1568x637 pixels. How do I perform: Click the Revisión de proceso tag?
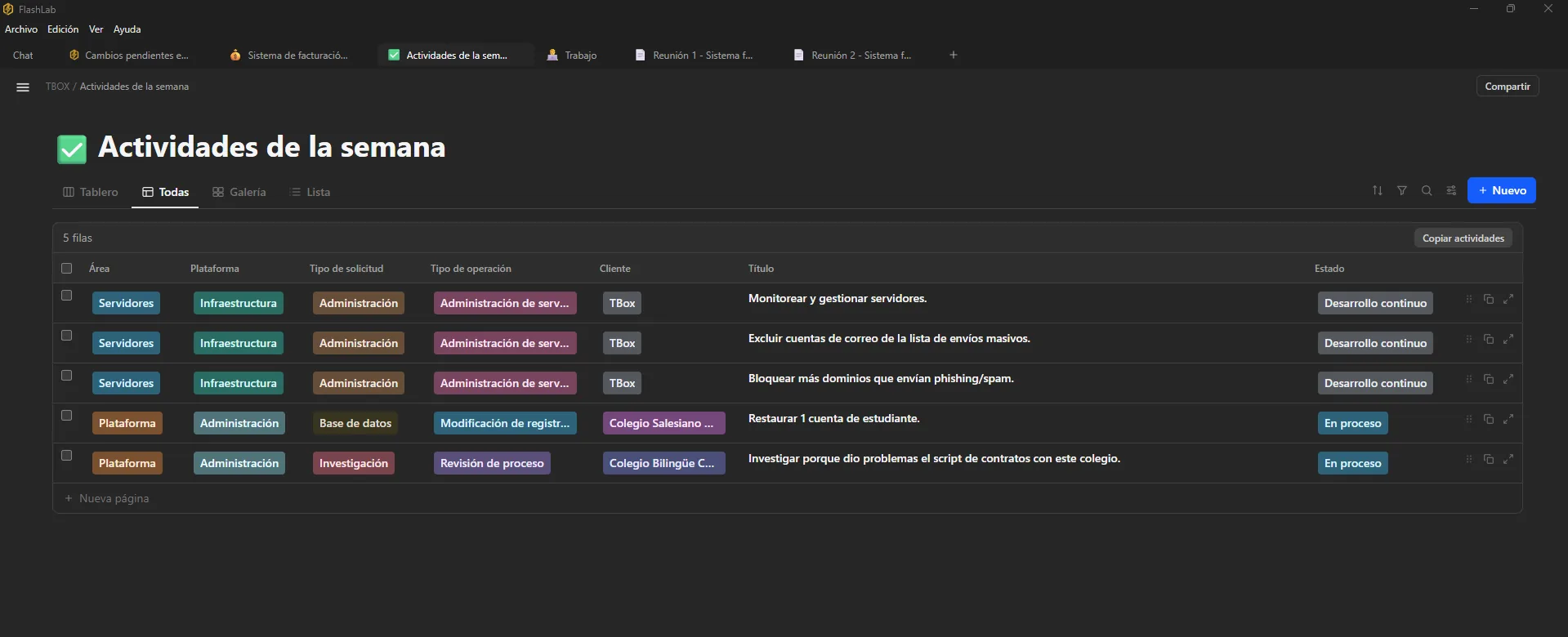click(492, 463)
